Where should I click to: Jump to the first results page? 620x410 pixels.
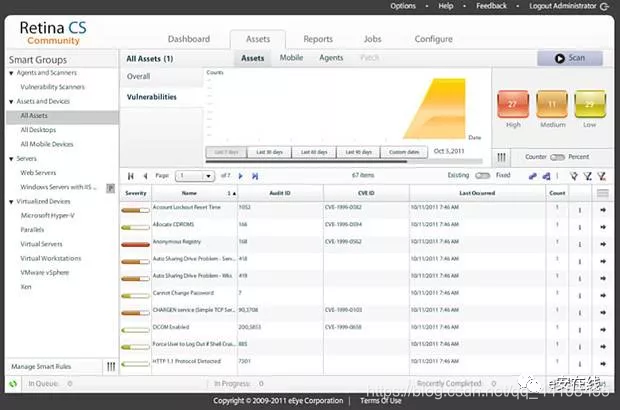(x=131, y=176)
